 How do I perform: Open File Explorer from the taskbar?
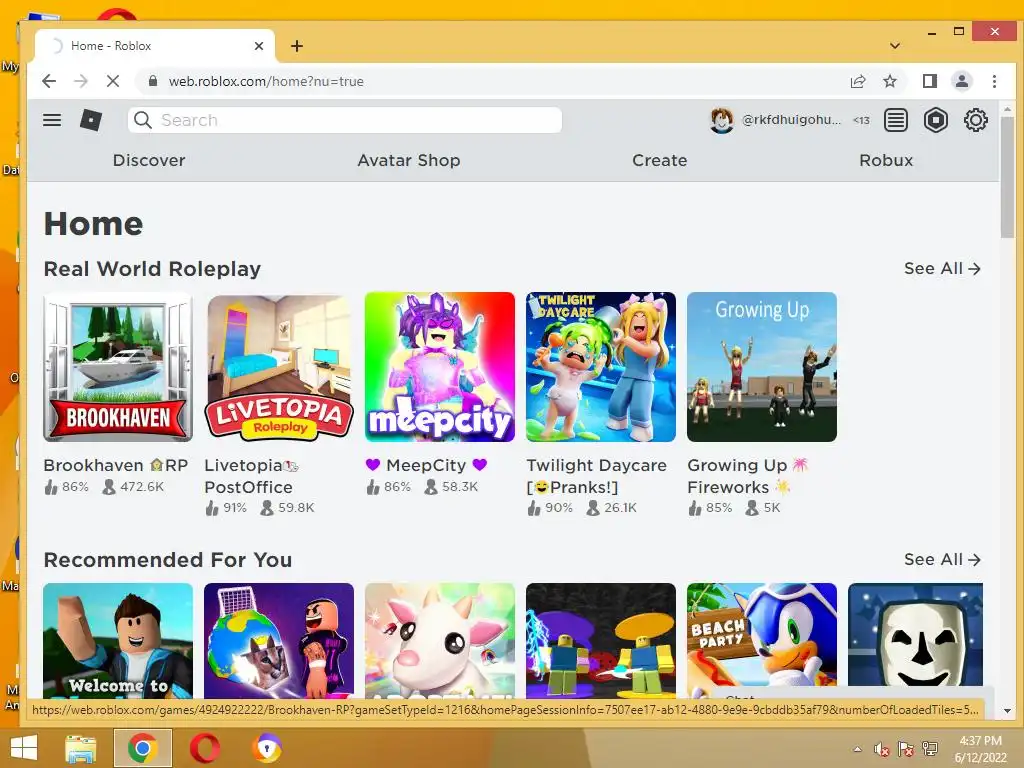(x=81, y=748)
